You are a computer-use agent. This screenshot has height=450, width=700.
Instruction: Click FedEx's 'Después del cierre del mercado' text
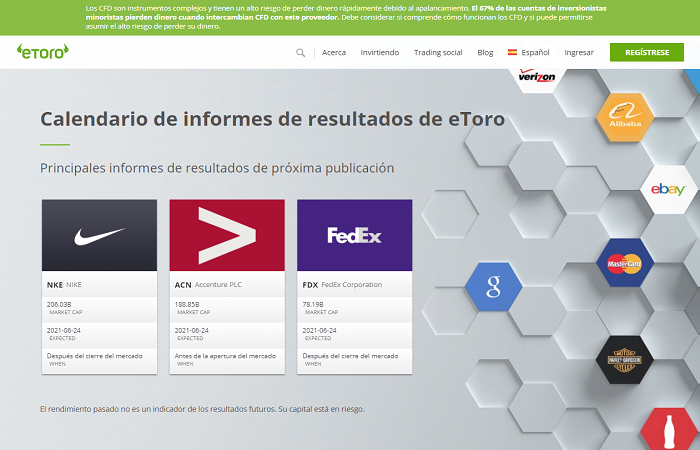point(350,356)
